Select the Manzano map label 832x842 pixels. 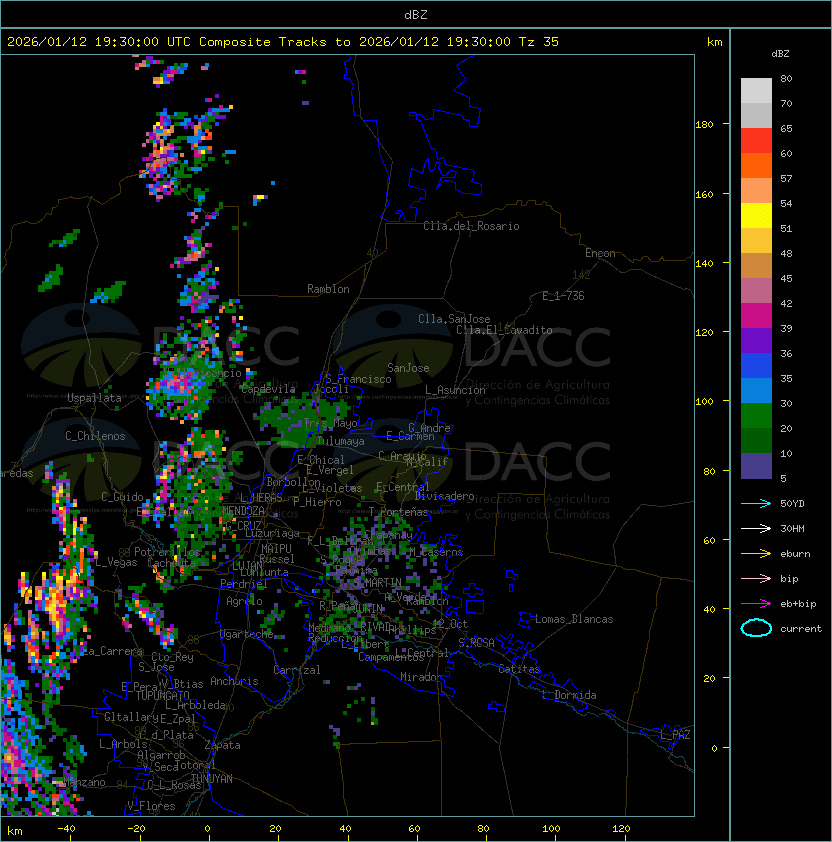point(84,782)
